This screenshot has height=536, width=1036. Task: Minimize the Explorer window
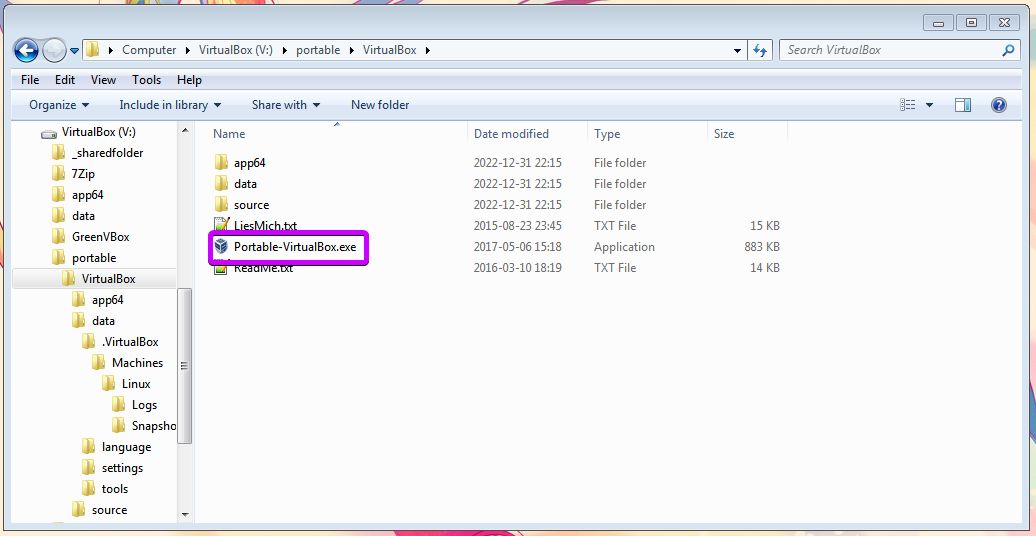(x=939, y=23)
